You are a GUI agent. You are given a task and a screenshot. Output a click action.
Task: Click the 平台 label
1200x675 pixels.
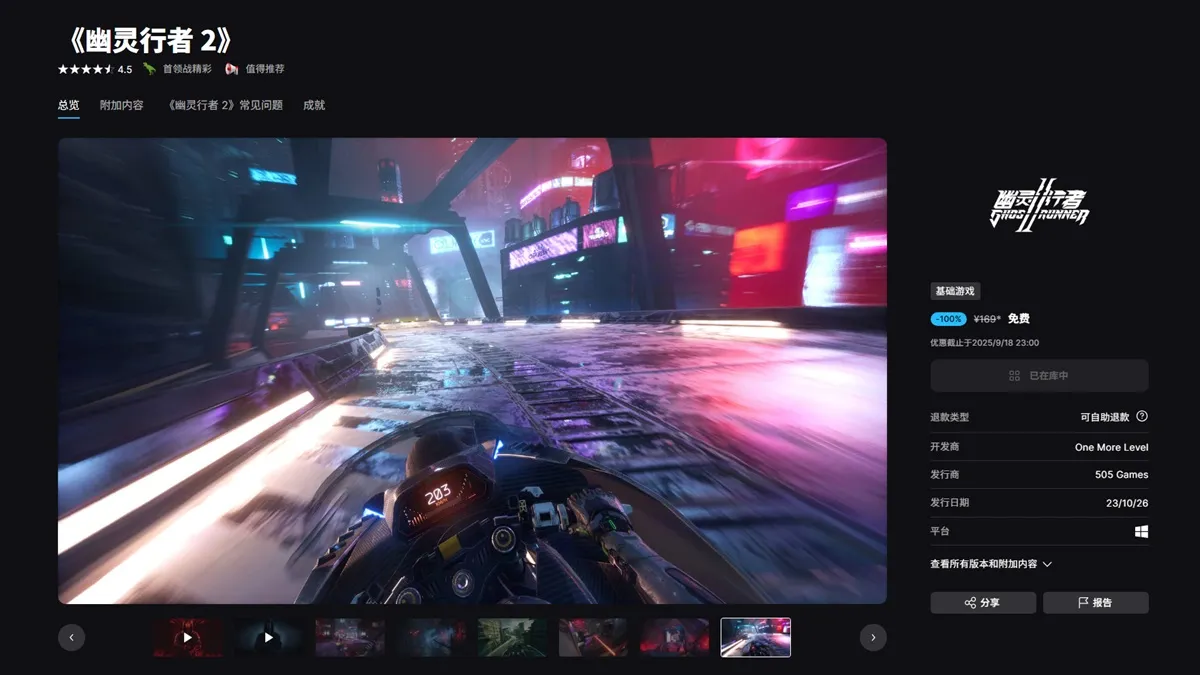[940, 531]
